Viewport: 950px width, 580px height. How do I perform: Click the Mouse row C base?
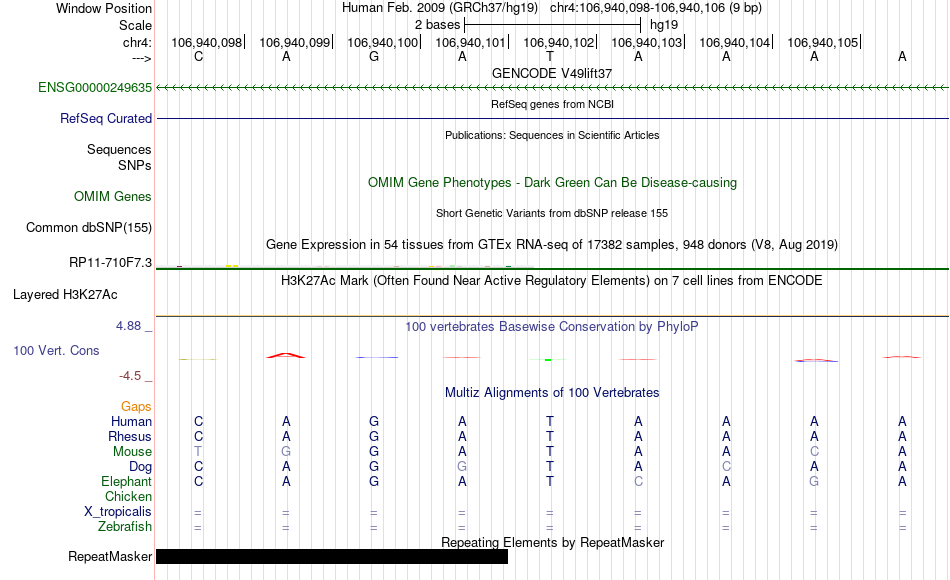(814, 452)
